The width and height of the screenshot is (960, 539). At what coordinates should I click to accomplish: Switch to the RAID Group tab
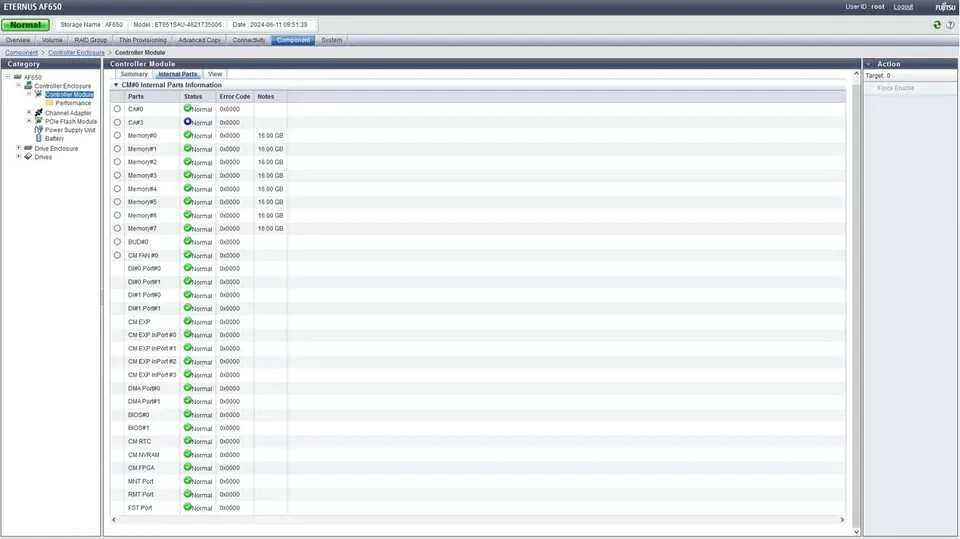click(91, 40)
